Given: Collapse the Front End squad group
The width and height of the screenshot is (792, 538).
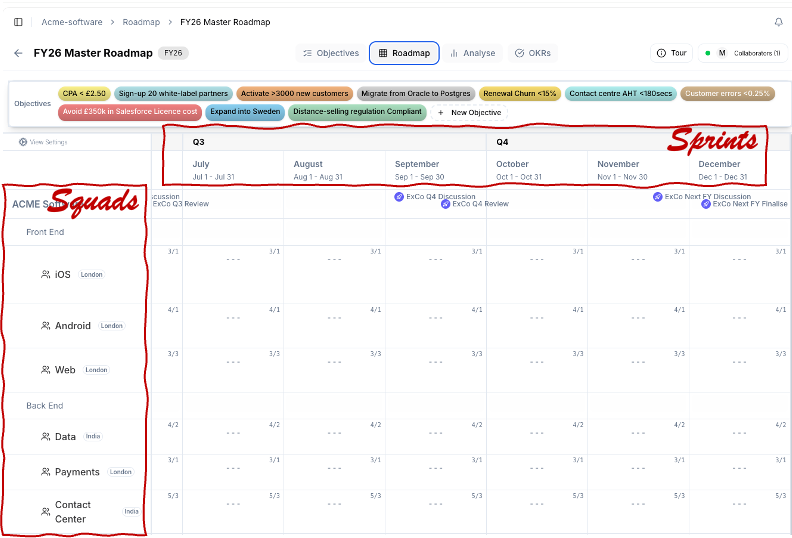Looking at the screenshot, I should click(x=45, y=232).
